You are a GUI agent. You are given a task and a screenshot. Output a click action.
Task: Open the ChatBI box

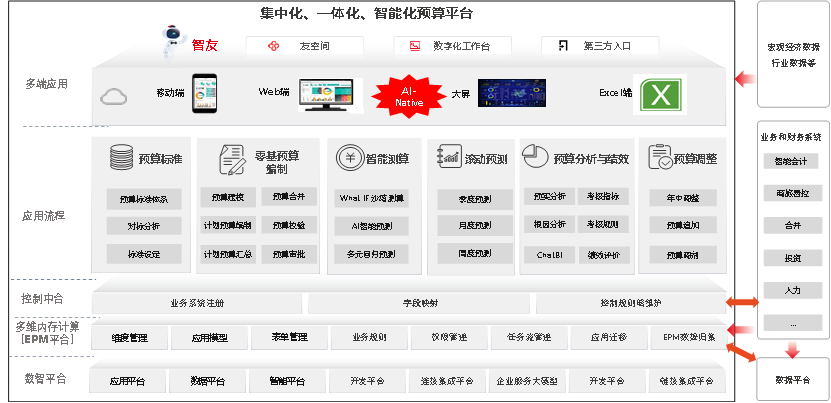tap(550, 255)
